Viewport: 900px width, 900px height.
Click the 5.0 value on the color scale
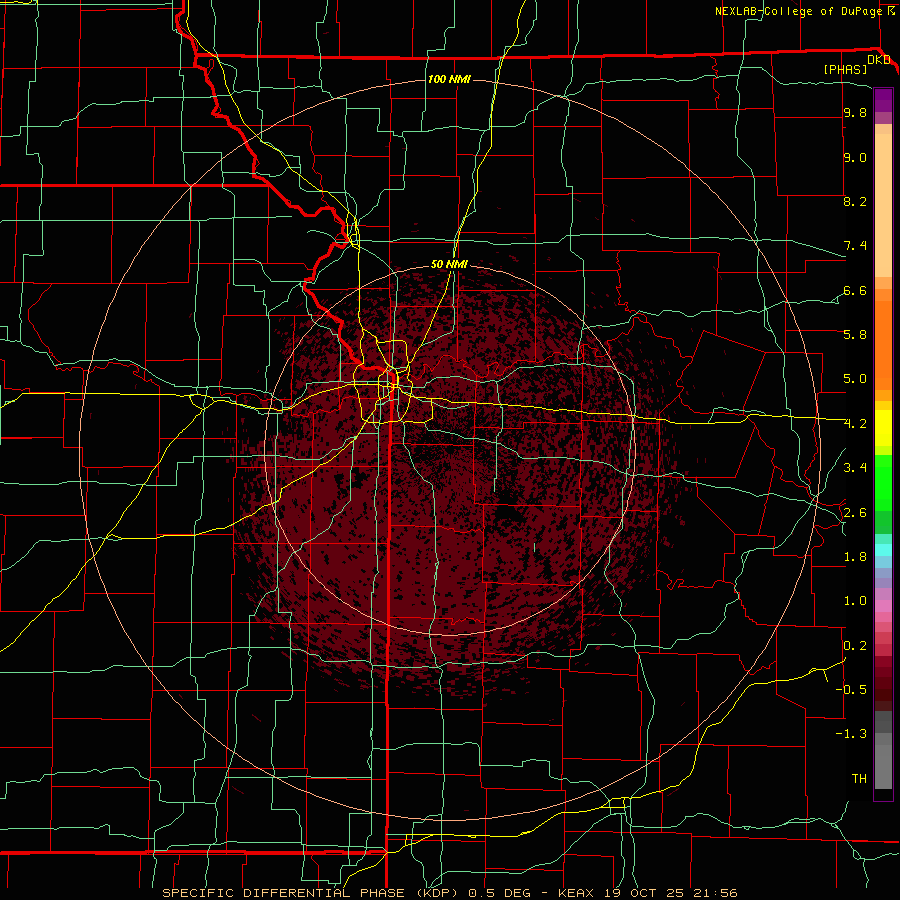(855, 379)
